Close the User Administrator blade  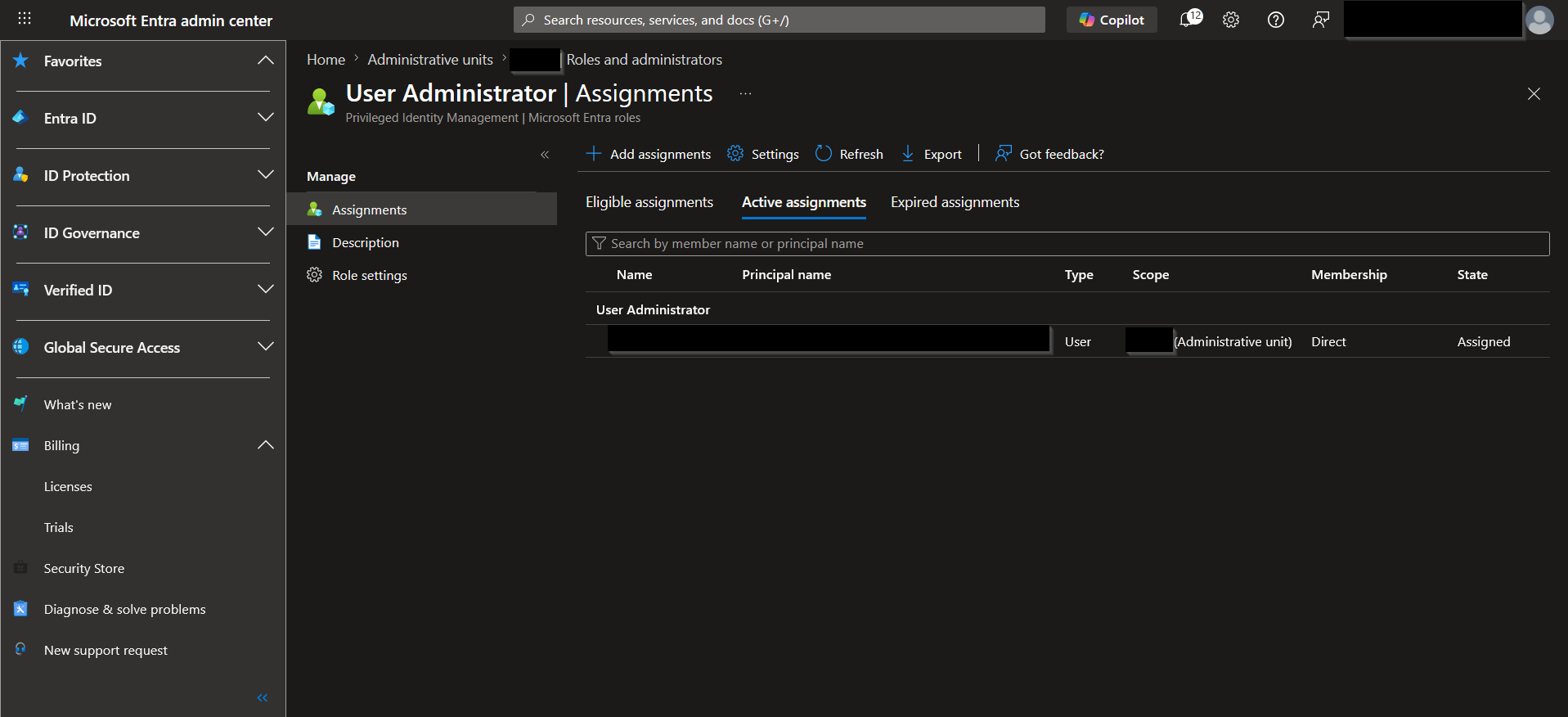pos(1534,94)
